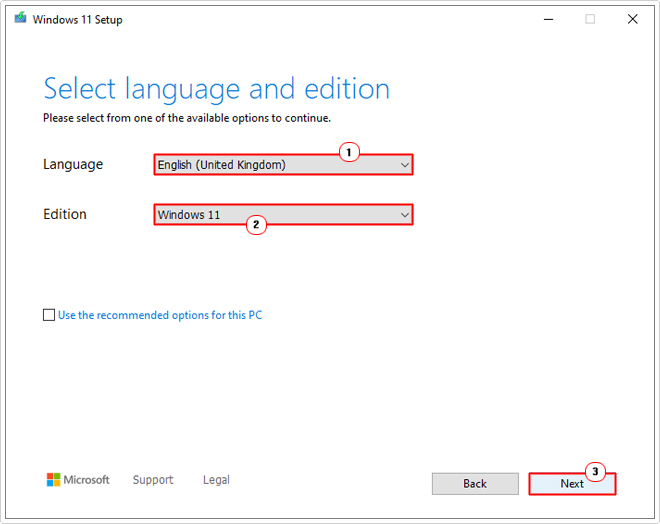This screenshot has height=524, width=660.
Task: Click the Windows 11 Setup title bar icon
Action: pyautogui.click(x=20, y=18)
